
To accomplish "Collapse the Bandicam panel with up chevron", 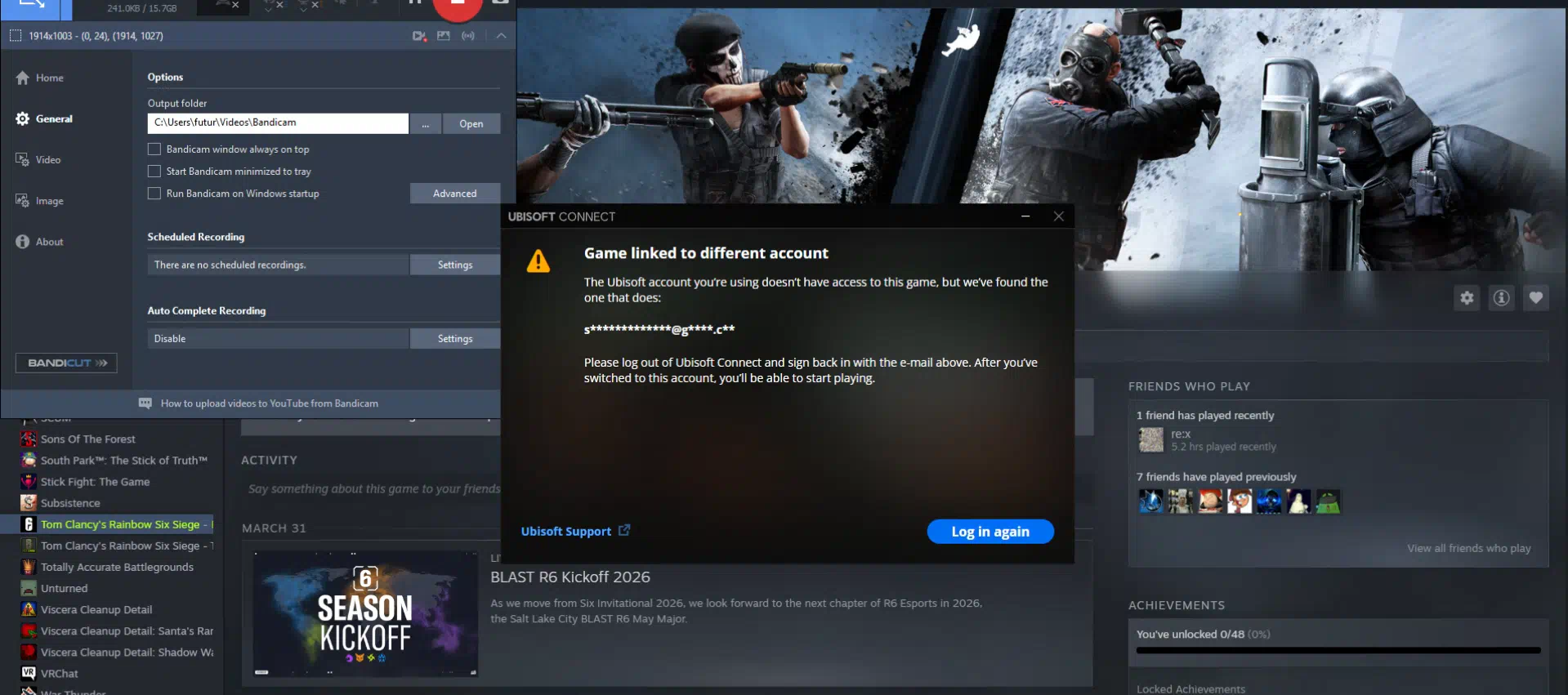I will click(x=501, y=36).
